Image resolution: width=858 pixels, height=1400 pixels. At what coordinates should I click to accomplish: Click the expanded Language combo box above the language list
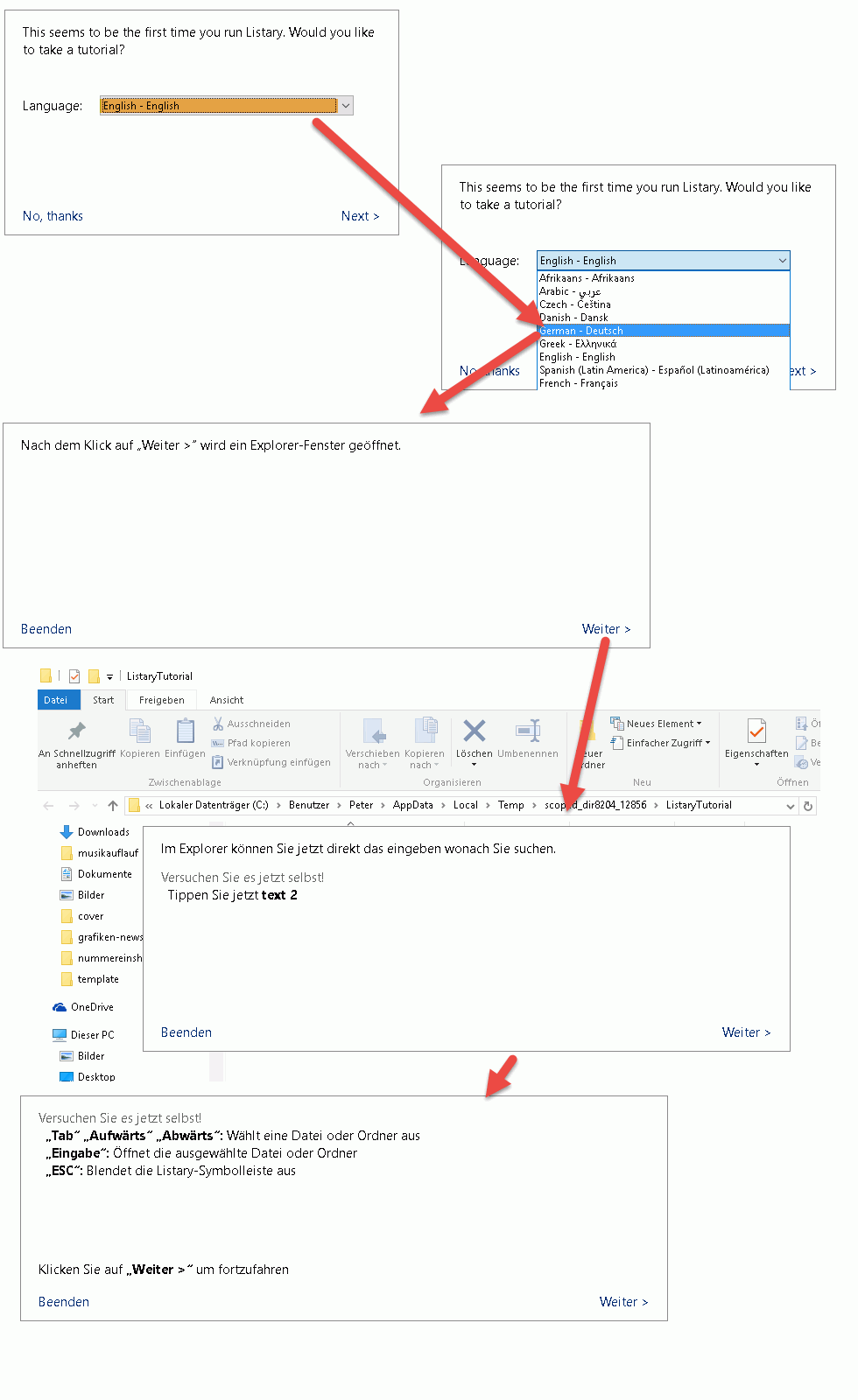pyautogui.click(x=664, y=261)
